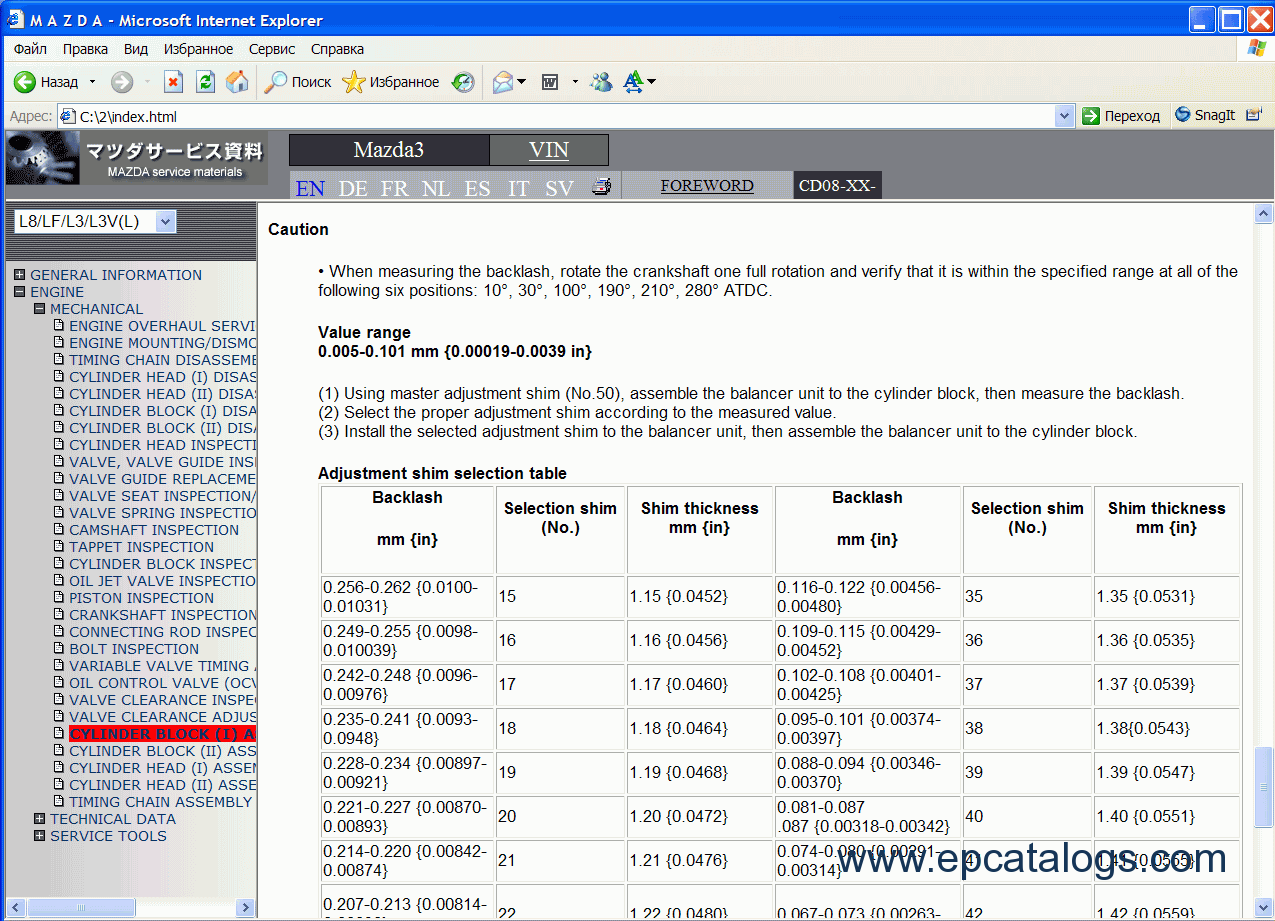
Task: Open CRANKSHAFT INSPECTION tree item
Action: tap(163, 615)
